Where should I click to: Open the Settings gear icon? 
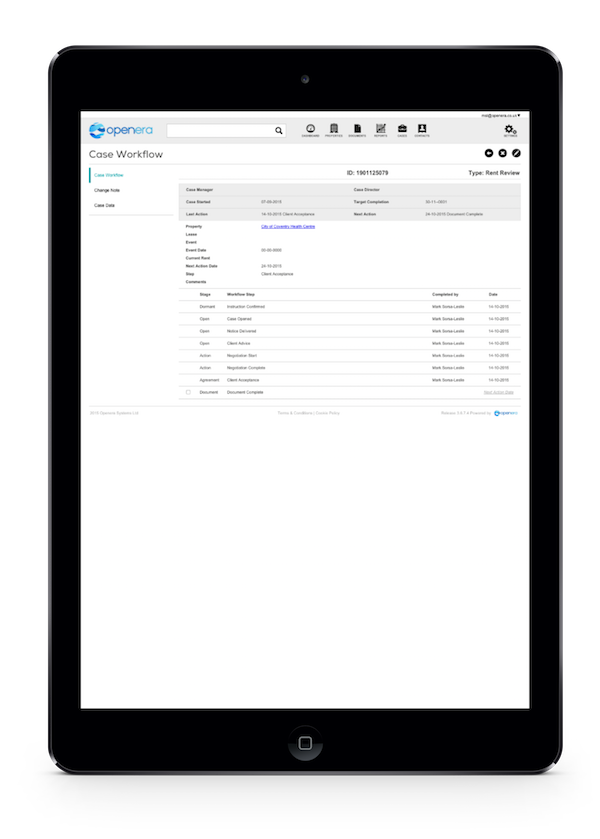(510, 130)
